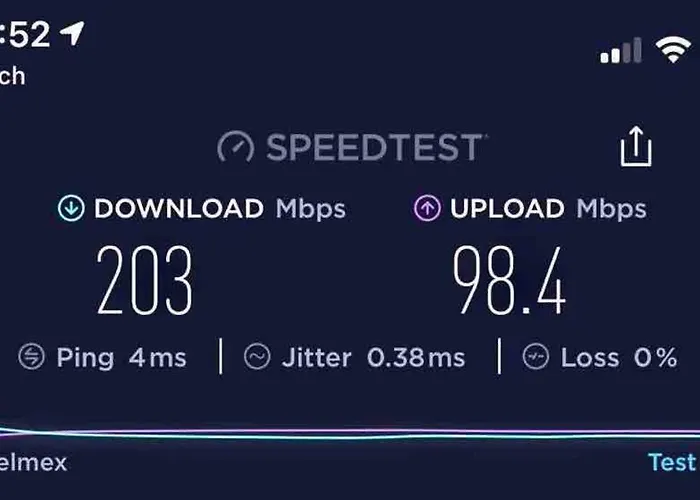Click the cellular signal bars icon
This screenshot has width=700, height=500.
pyautogui.click(x=621, y=50)
